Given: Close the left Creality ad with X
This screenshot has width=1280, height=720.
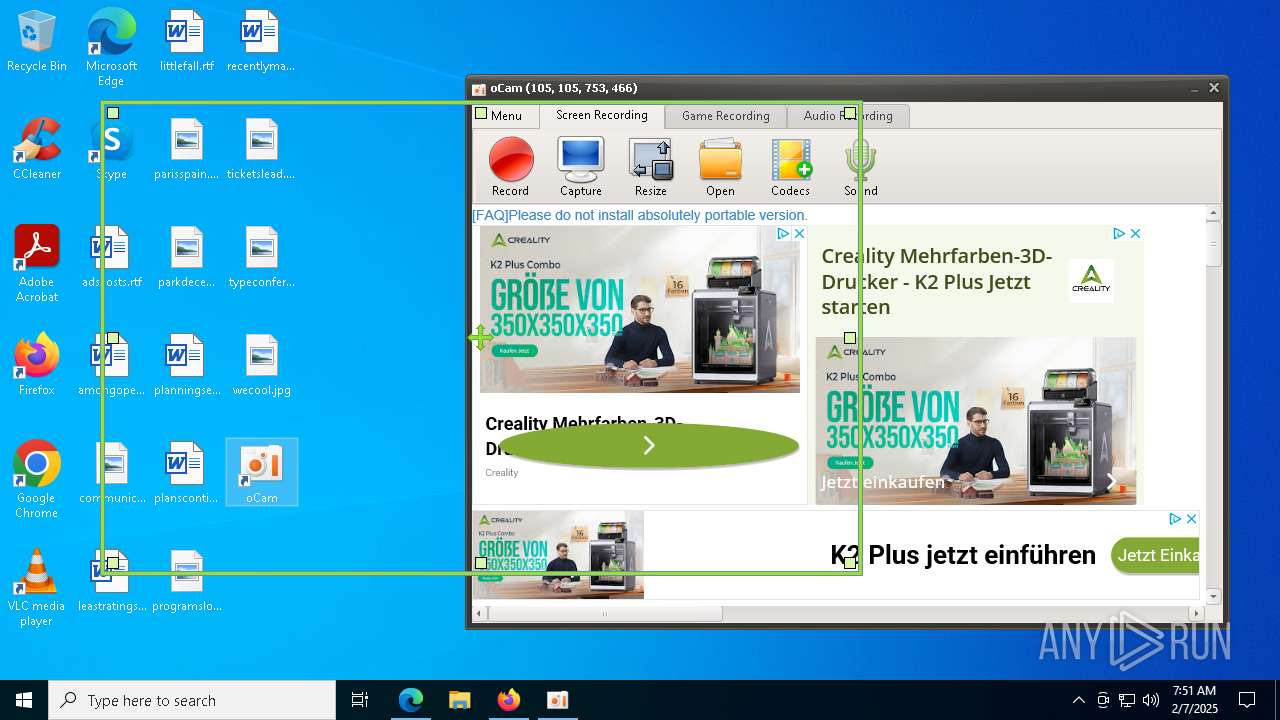Looking at the screenshot, I should pos(799,233).
